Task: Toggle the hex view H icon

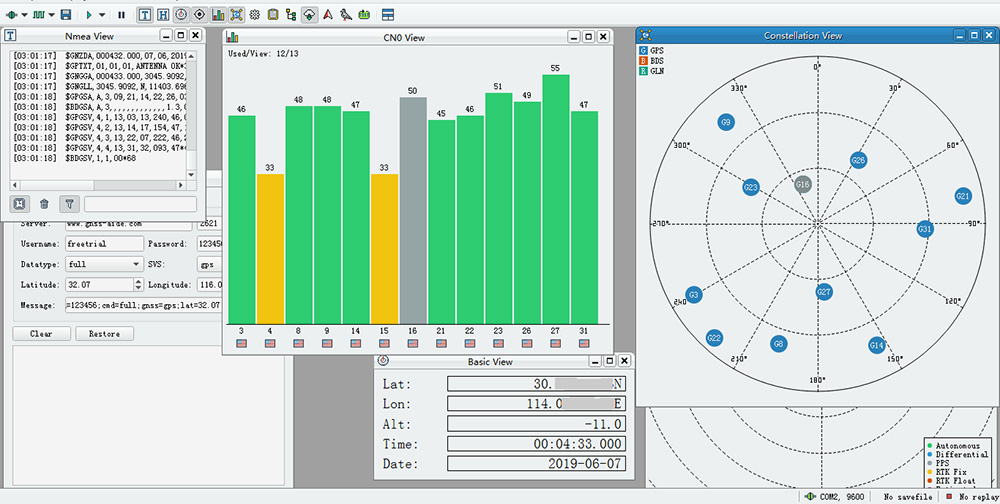Action: pos(162,15)
